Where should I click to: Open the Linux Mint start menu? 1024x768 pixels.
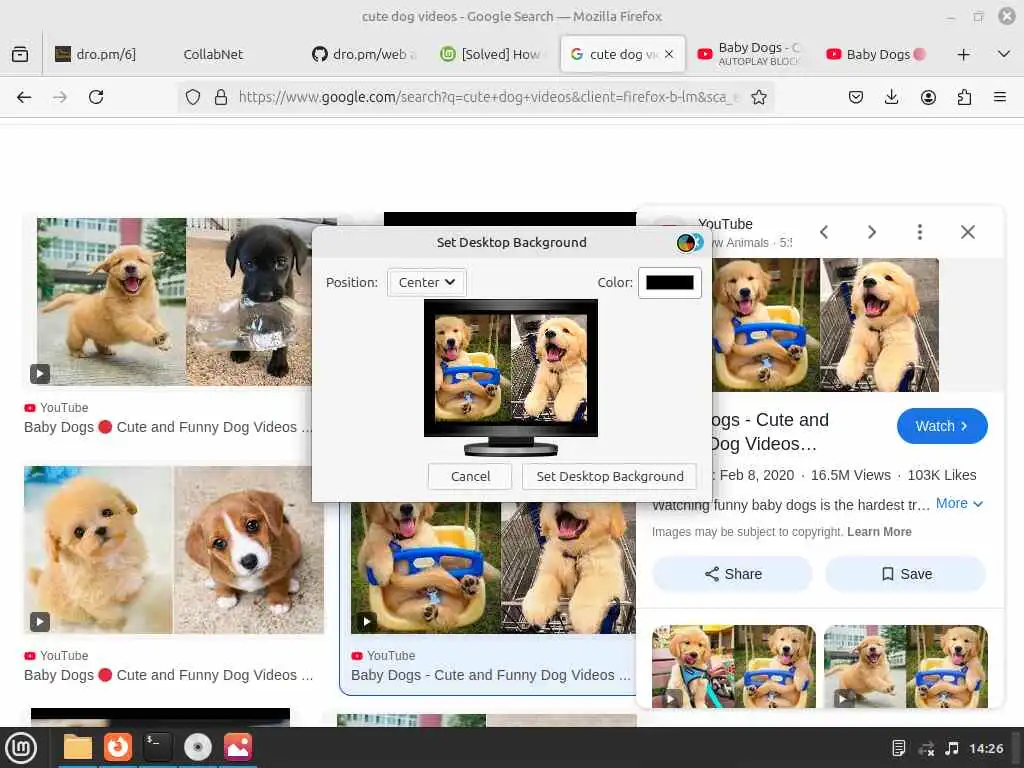(x=21, y=748)
